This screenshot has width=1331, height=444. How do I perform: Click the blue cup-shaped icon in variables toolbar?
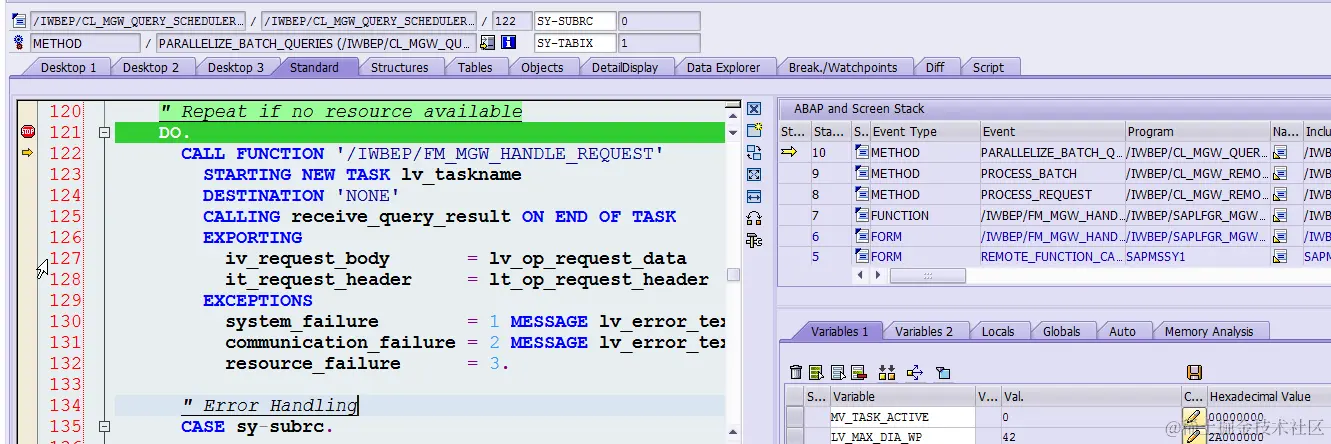click(x=942, y=373)
